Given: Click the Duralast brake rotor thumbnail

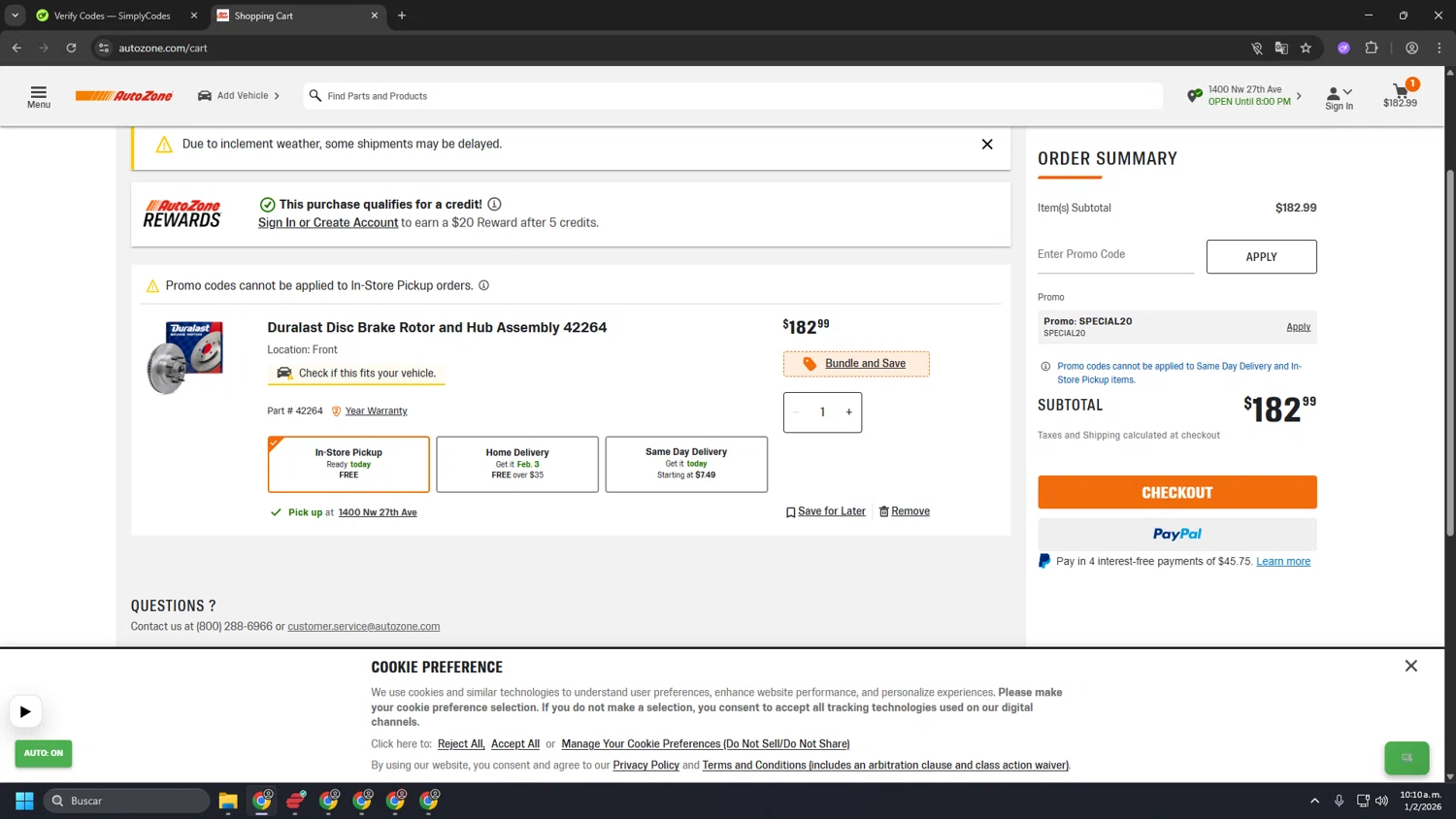Looking at the screenshot, I should pos(184,356).
